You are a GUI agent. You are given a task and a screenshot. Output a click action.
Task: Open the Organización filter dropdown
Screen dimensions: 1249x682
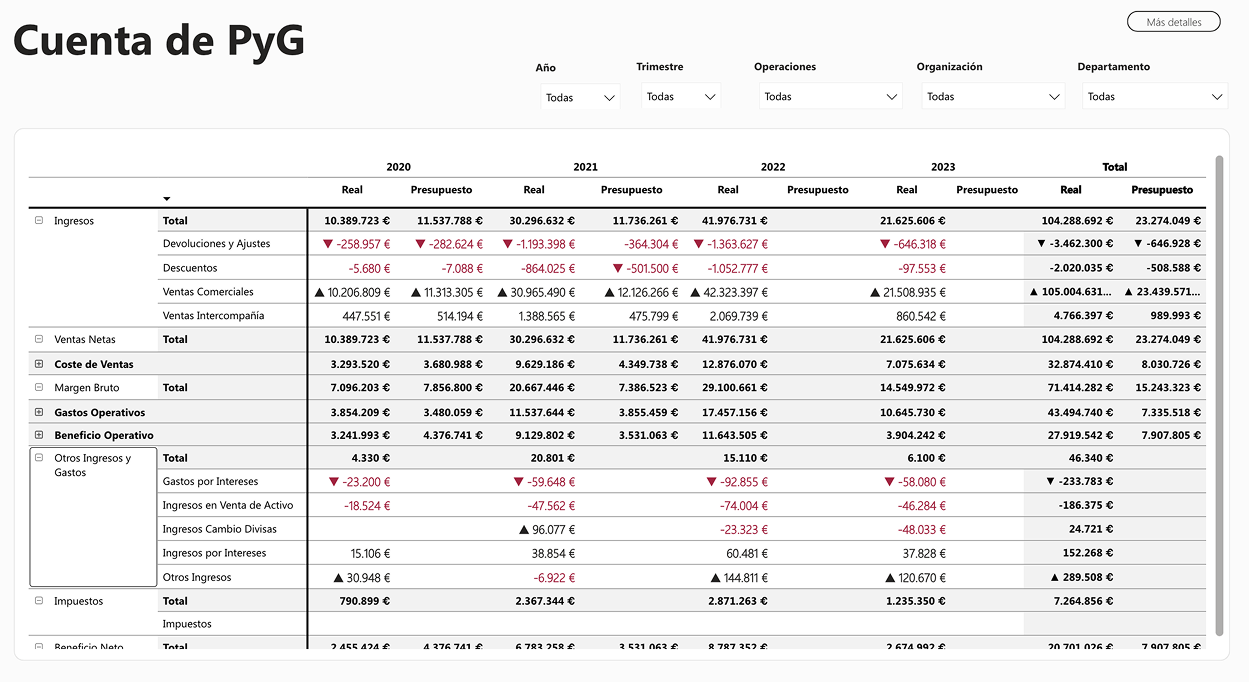(x=992, y=97)
